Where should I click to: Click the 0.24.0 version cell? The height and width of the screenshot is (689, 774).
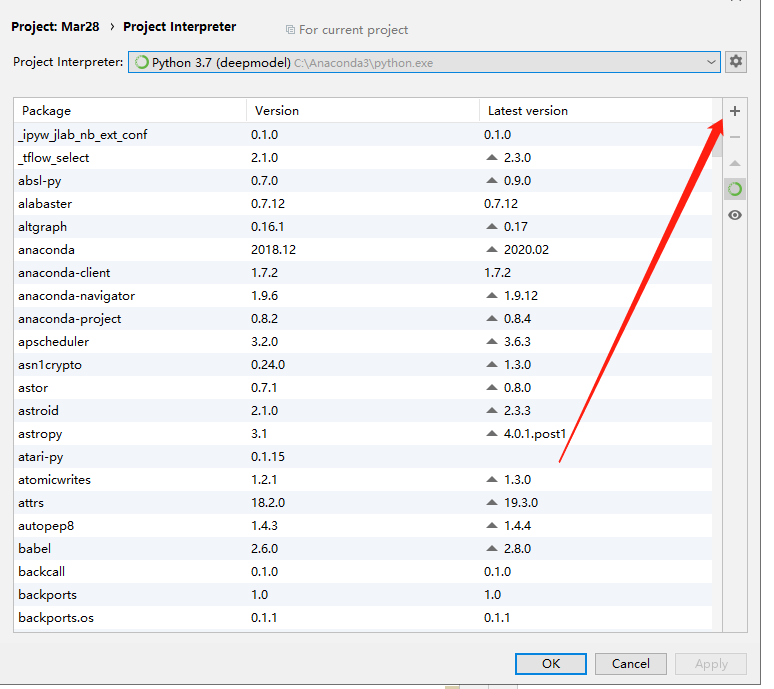tap(268, 365)
